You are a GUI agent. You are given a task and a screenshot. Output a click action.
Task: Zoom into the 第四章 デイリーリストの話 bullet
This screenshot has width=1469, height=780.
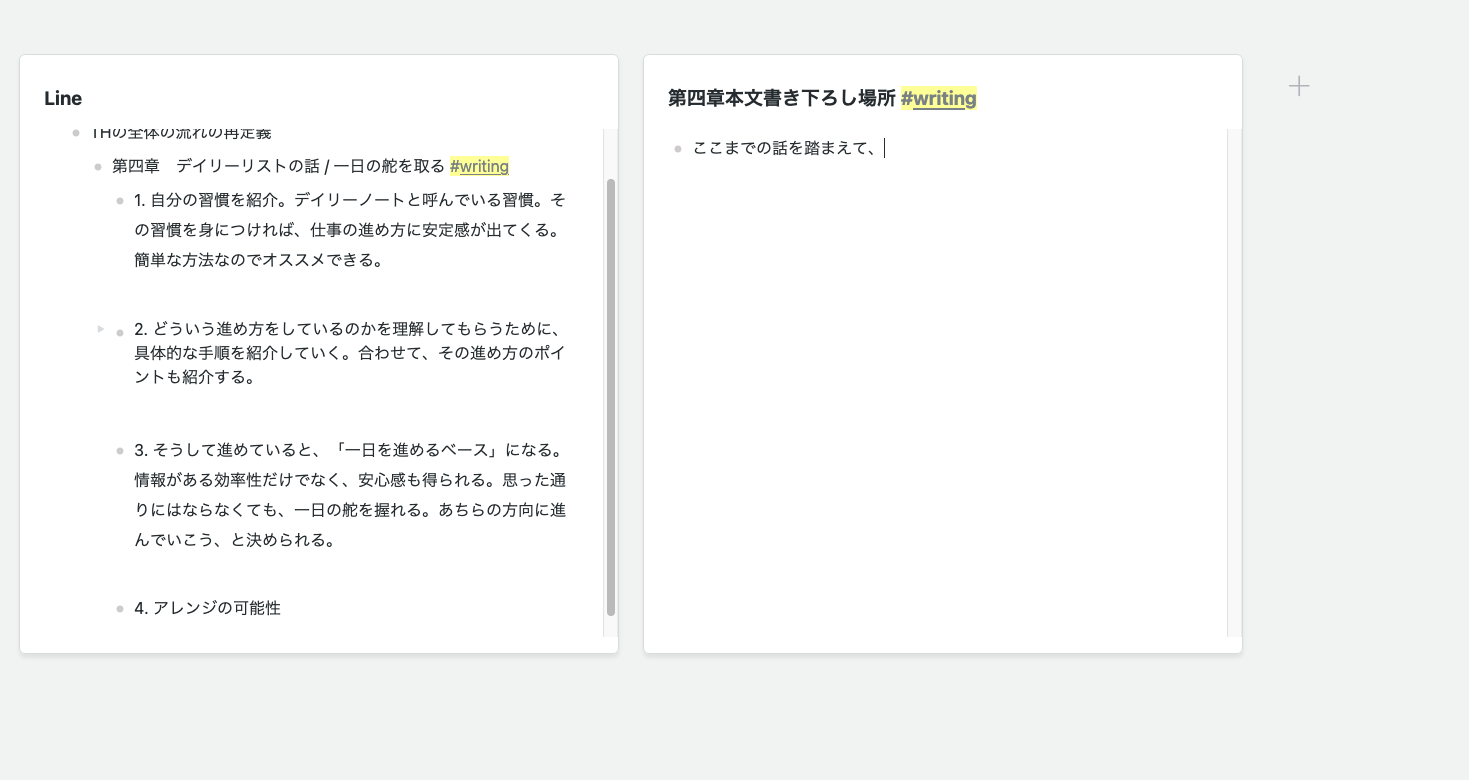(x=97, y=166)
